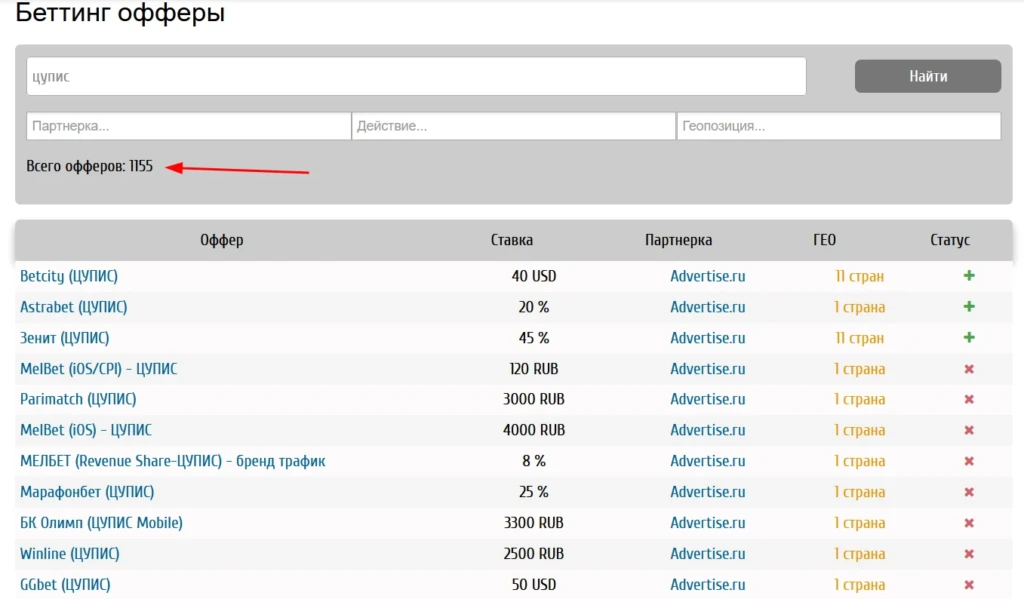The image size is (1024, 599).
Task: Click 1 страна GEO link in GGbet row
Action: click(859, 585)
